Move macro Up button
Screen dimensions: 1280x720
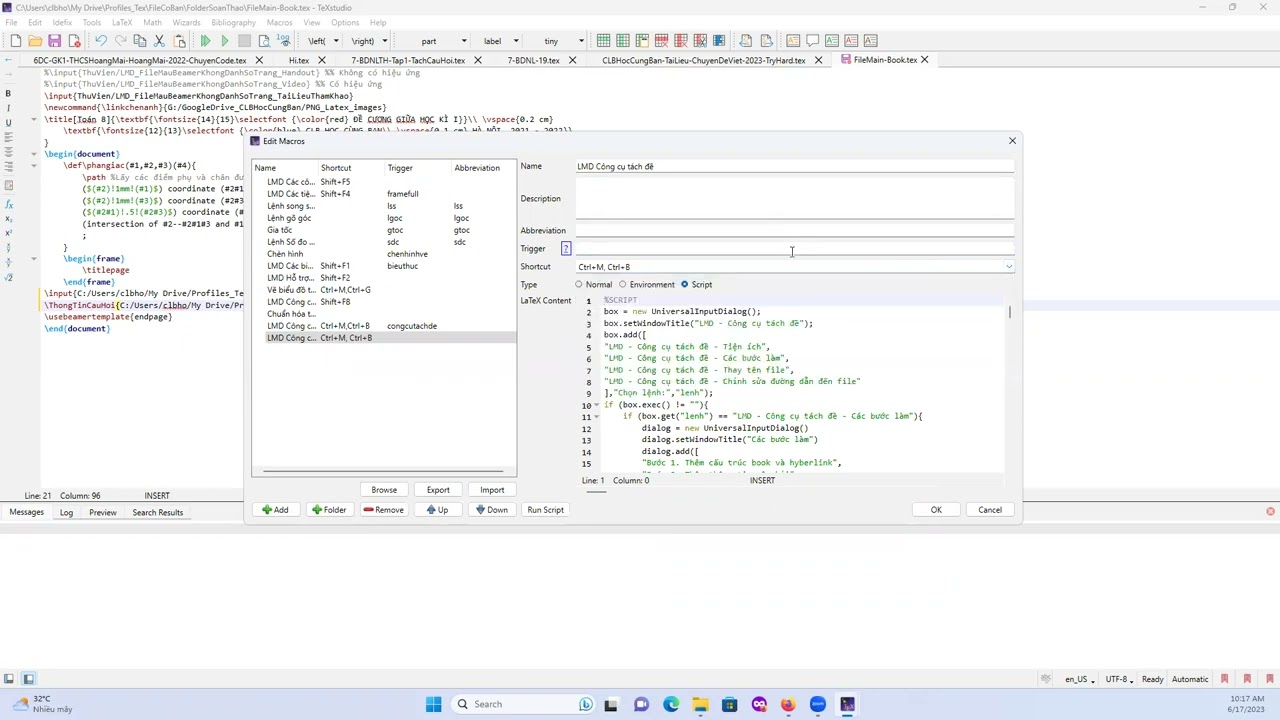(437, 510)
